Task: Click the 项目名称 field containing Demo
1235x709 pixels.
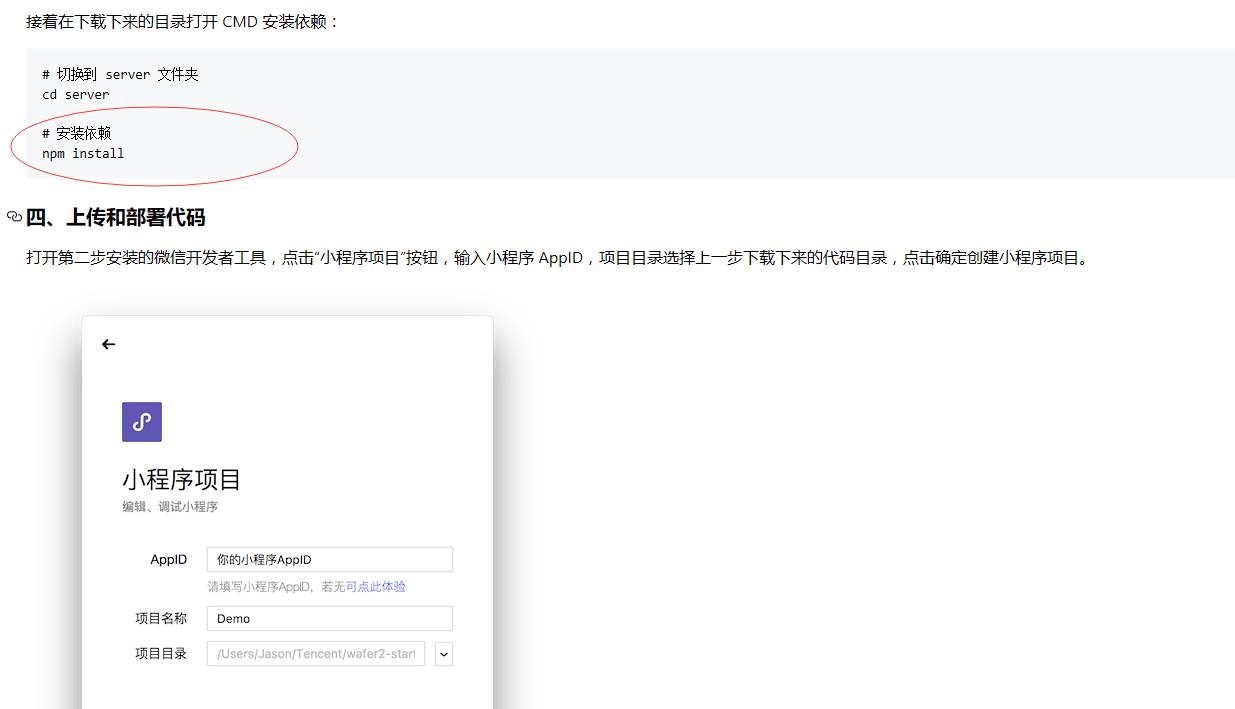Action: coord(330,618)
